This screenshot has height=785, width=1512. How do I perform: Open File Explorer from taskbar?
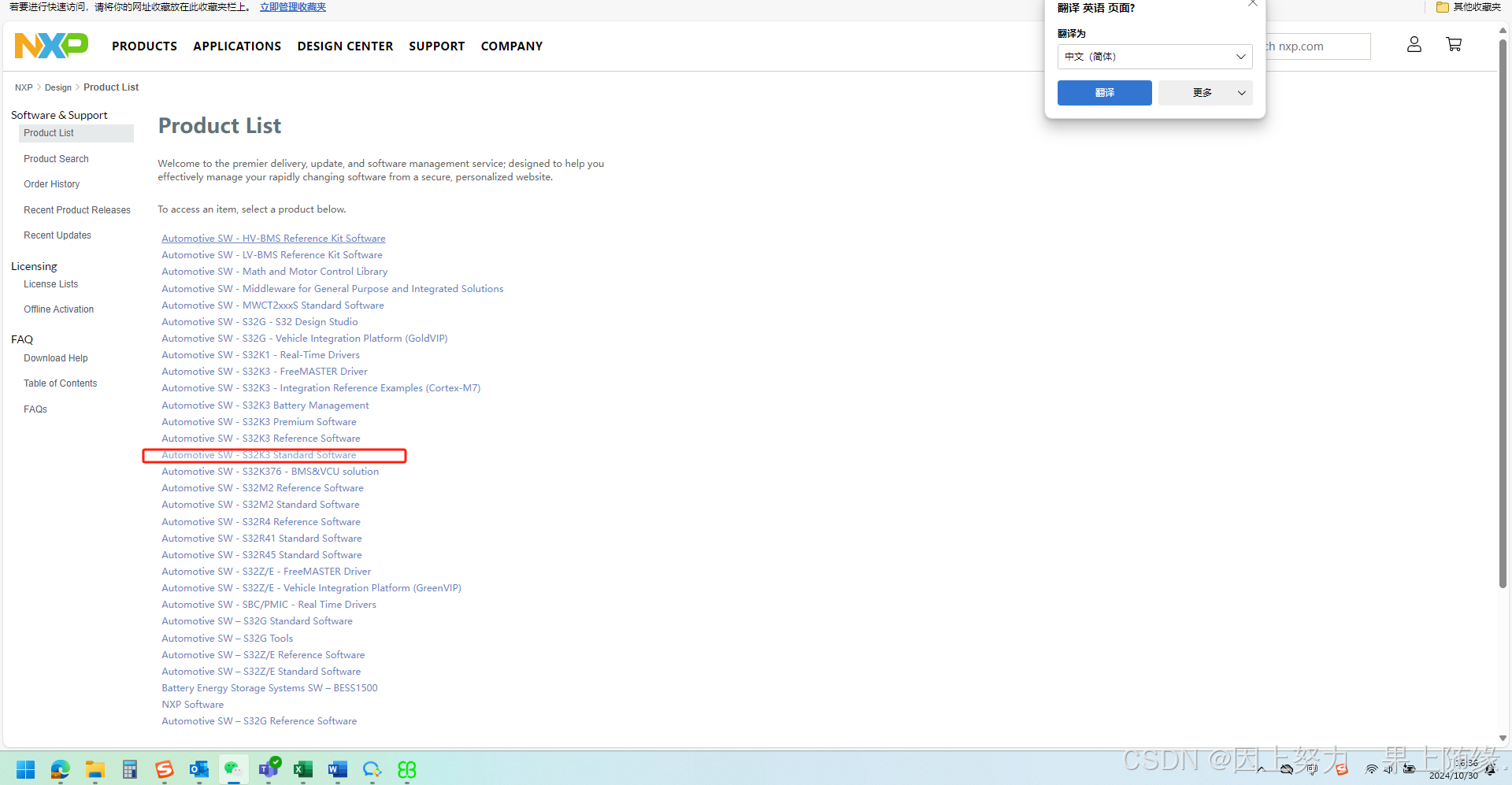[x=95, y=769]
